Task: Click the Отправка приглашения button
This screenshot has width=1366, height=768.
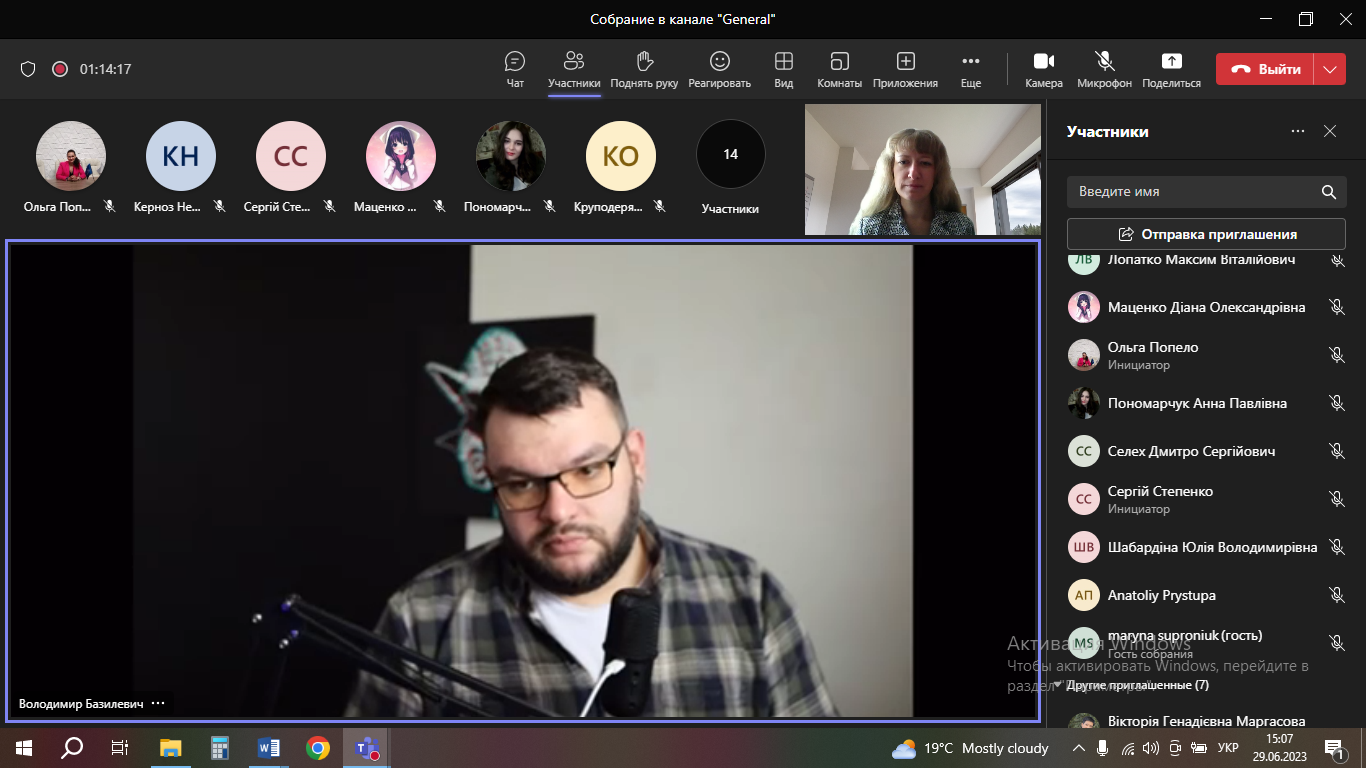Action: tap(1206, 234)
